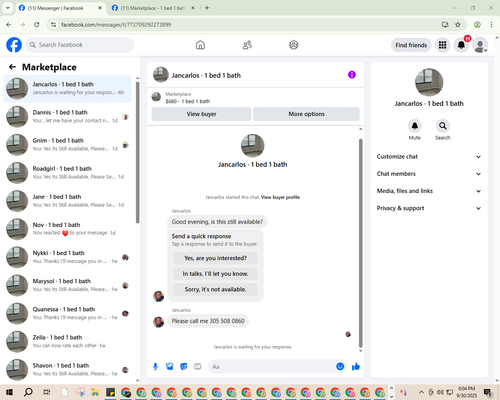
Task: Open the Home feed icon
Action: coord(200,45)
